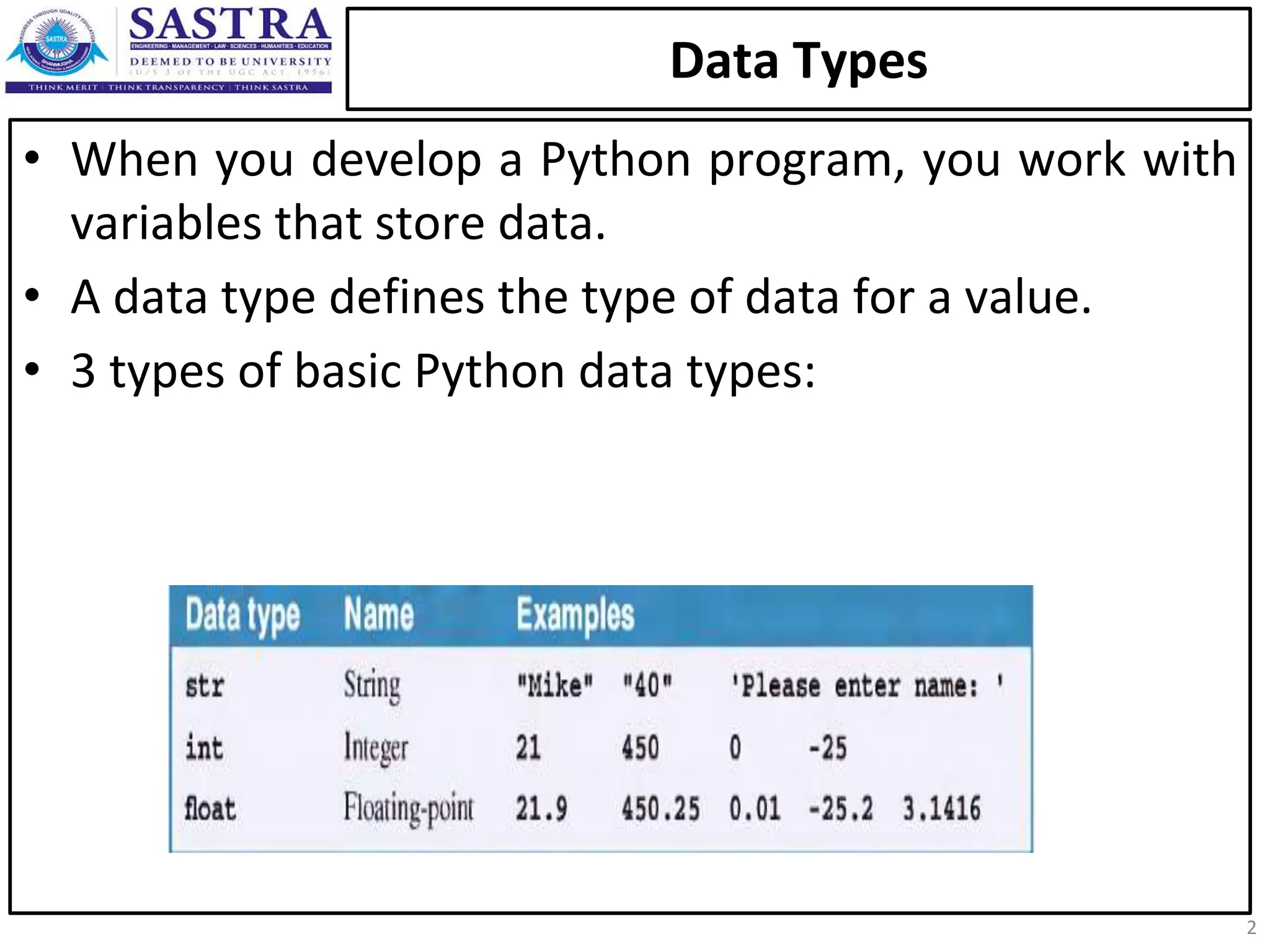The image size is (1270, 952).
Task: Click the 'float' data type cell
Action: click(x=210, y=809)
